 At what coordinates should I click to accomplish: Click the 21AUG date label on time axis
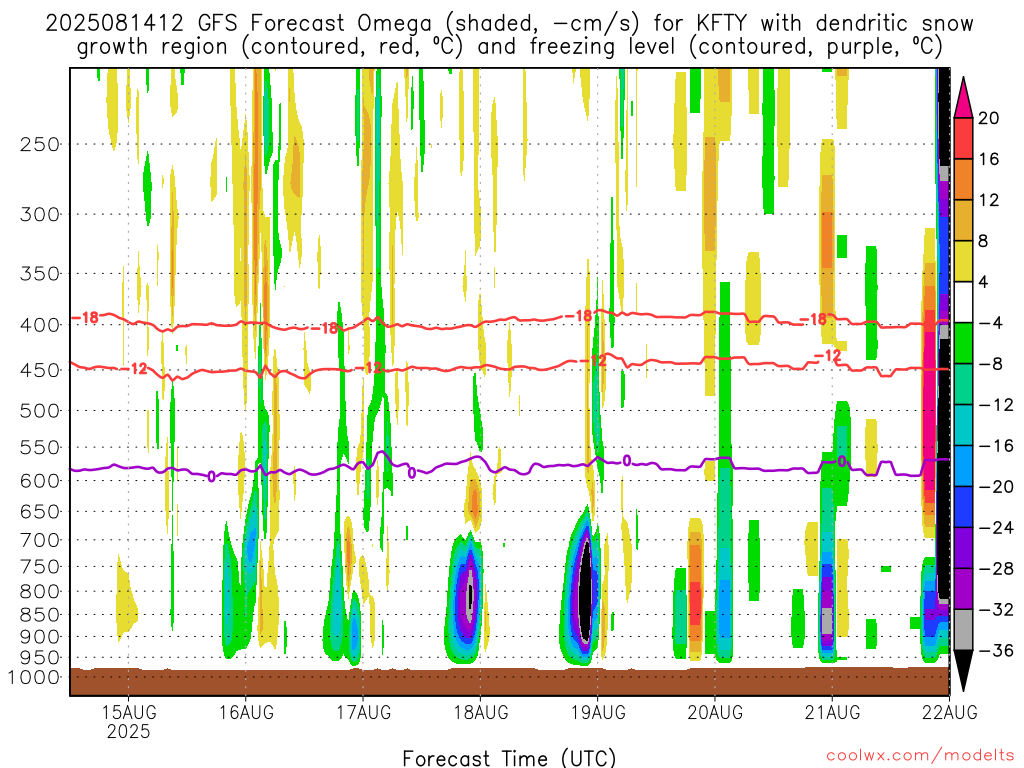click(x=832, y=712)
